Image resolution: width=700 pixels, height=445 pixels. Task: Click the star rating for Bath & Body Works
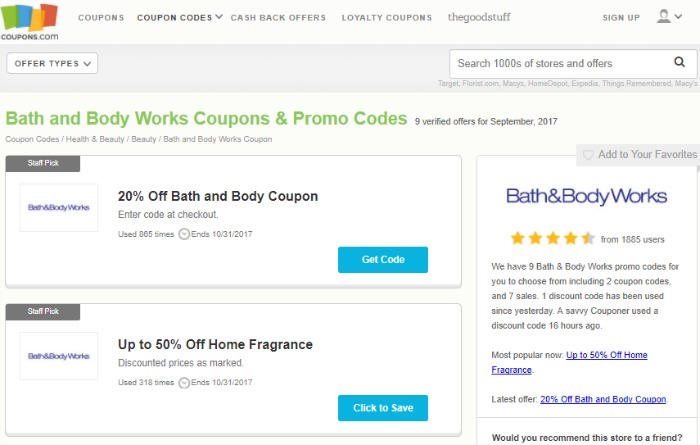click(553, 238)
